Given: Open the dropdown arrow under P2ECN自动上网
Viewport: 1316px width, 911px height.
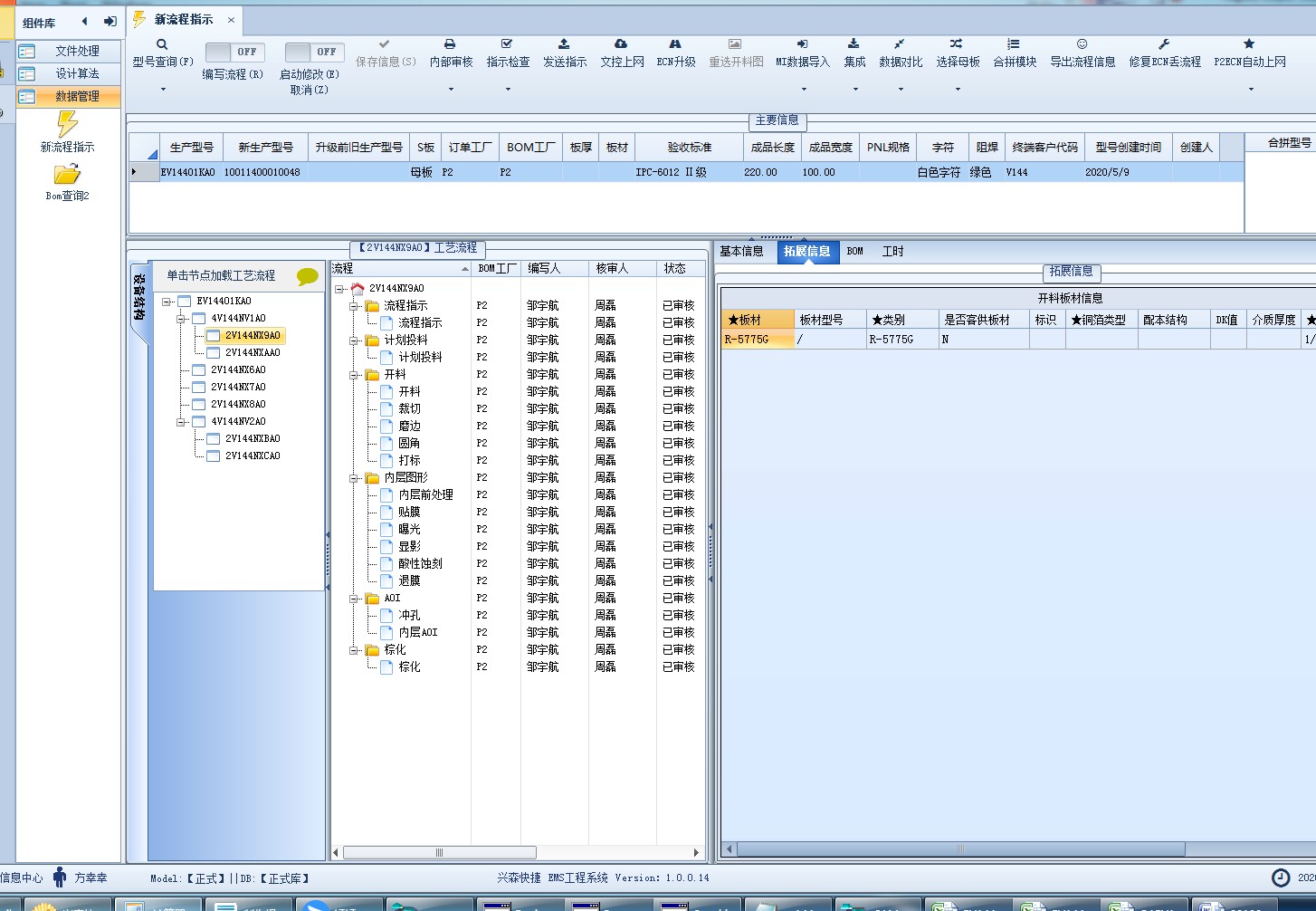Looking at the screenshot, I should pyautogui.click(x=1250, y=89).
